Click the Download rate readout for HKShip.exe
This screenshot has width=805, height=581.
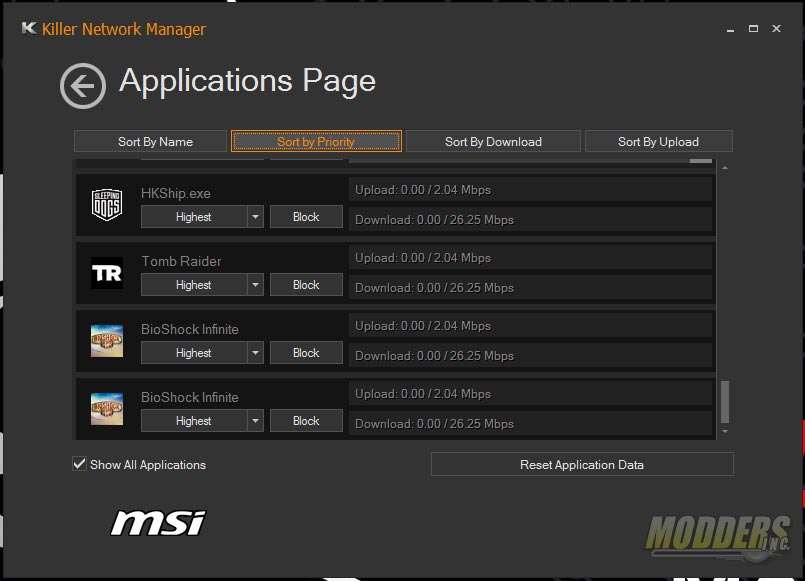530,220
